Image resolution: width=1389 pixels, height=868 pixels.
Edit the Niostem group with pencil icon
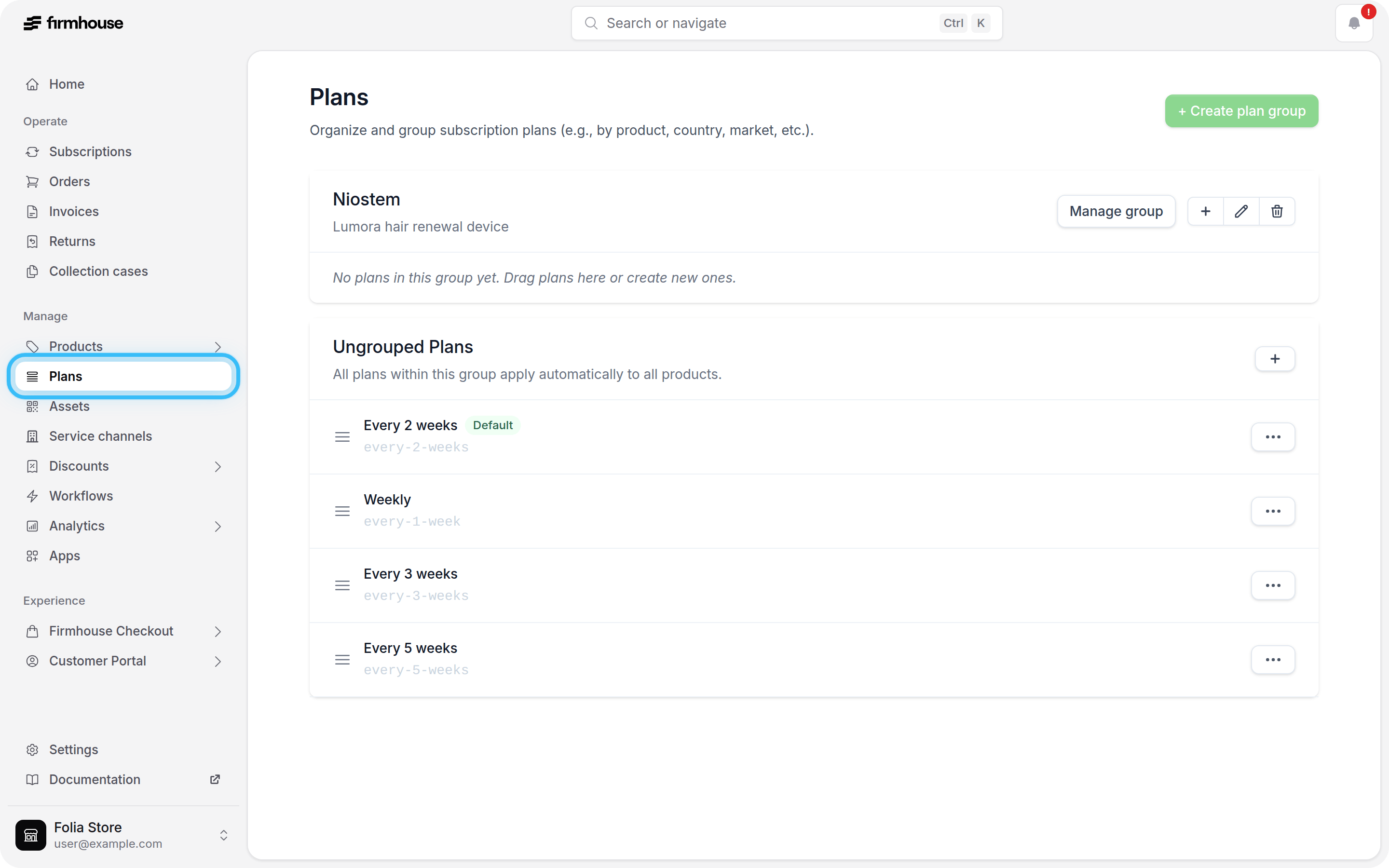(1241, 211)
